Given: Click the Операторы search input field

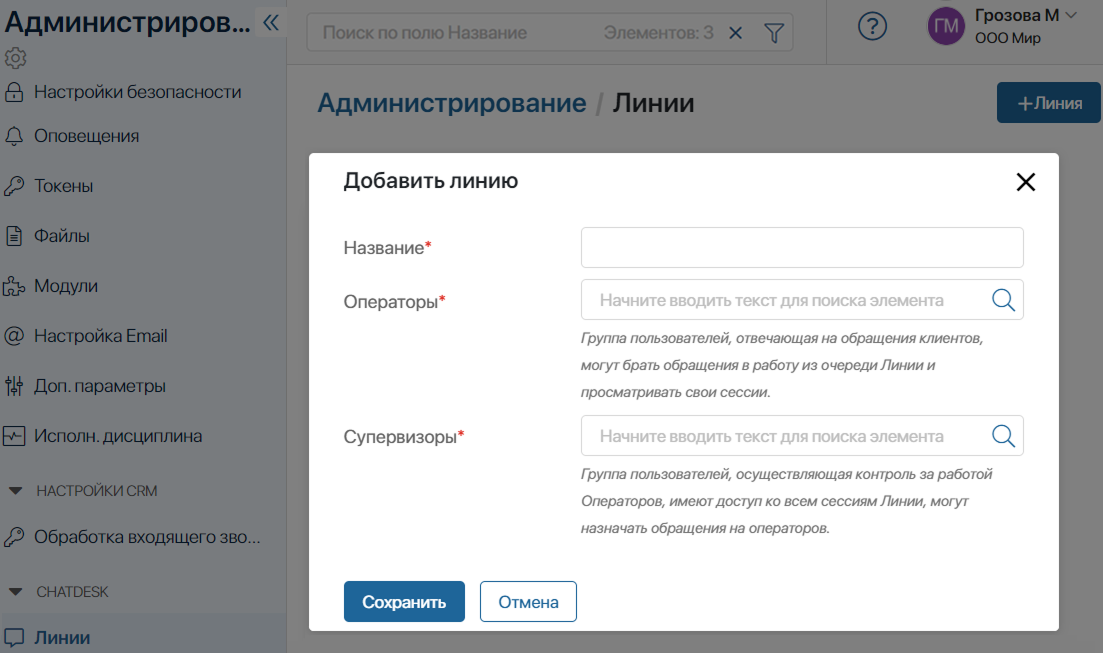Looking at the screenshot, I should (785, 300).
